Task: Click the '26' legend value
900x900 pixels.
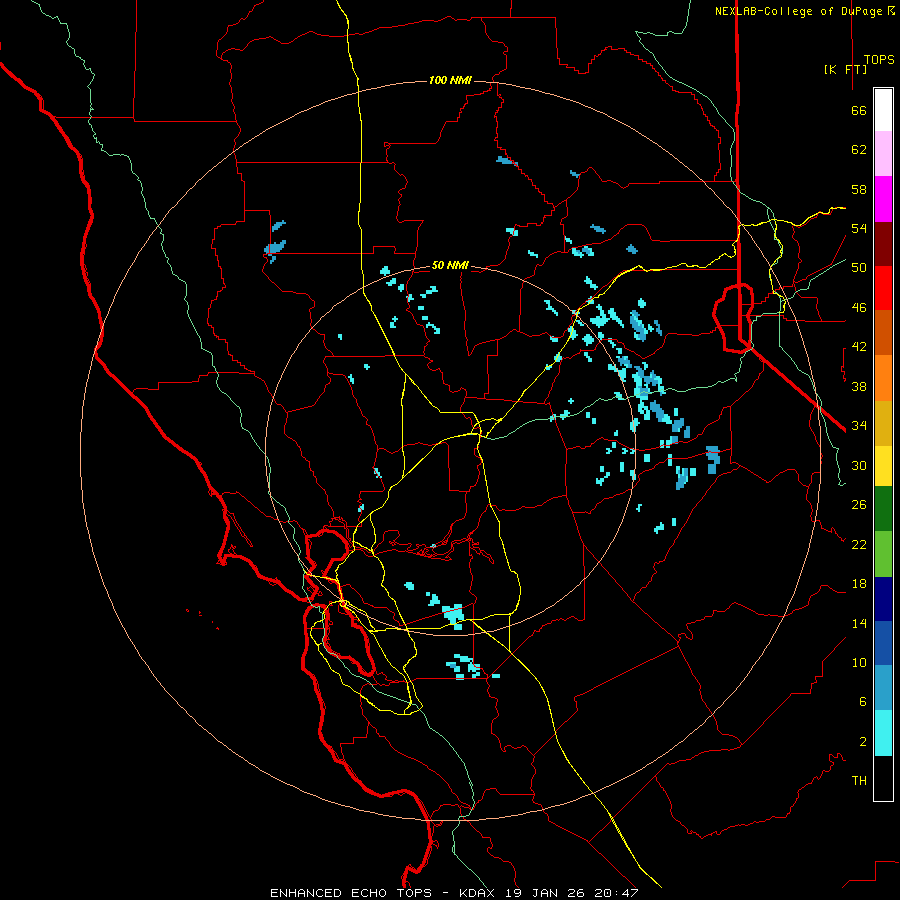Action: pyautogui.click(x=859, y=505)
